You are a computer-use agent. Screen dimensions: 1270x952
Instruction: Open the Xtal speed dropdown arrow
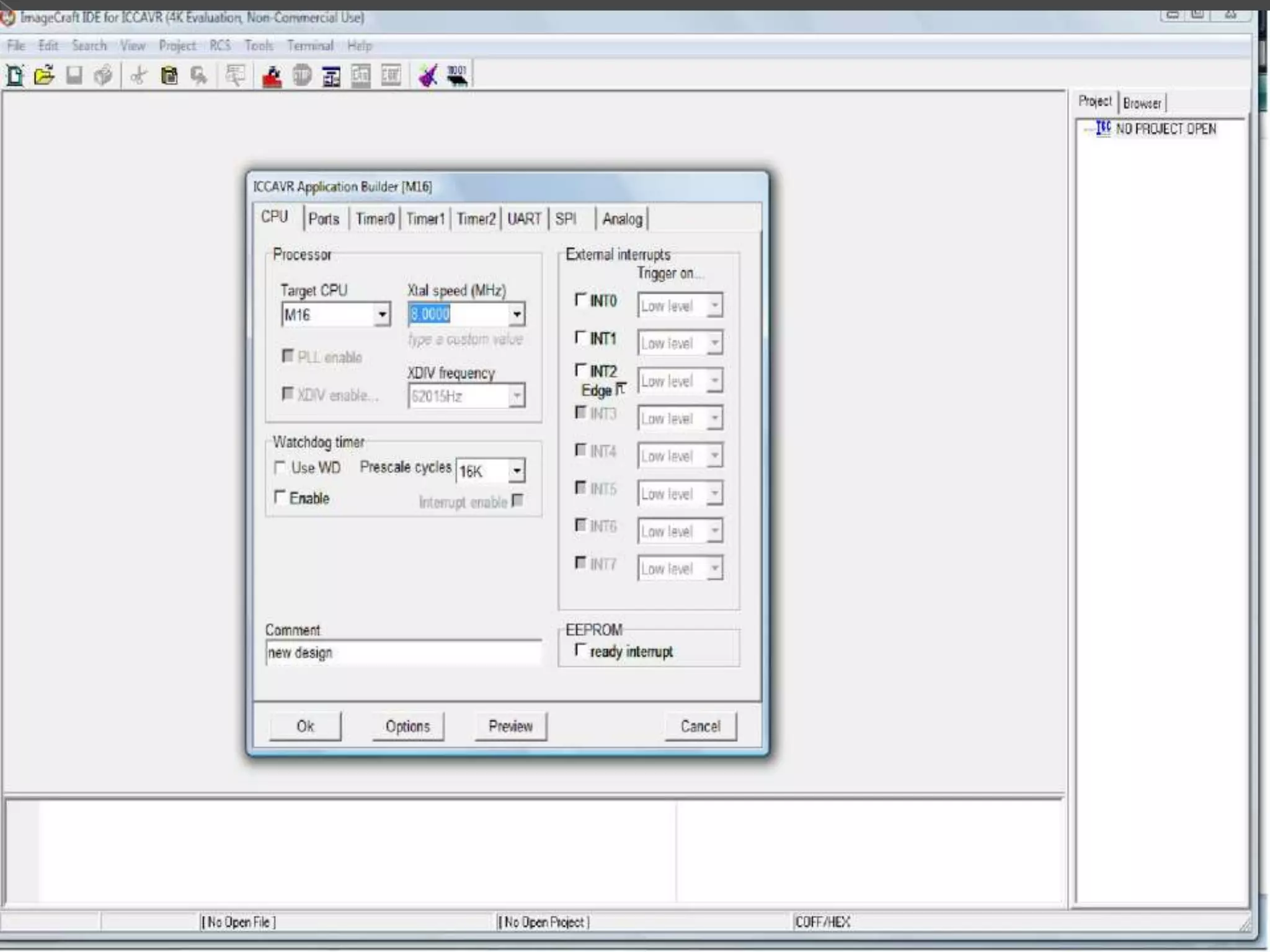(x=517, y=314)
